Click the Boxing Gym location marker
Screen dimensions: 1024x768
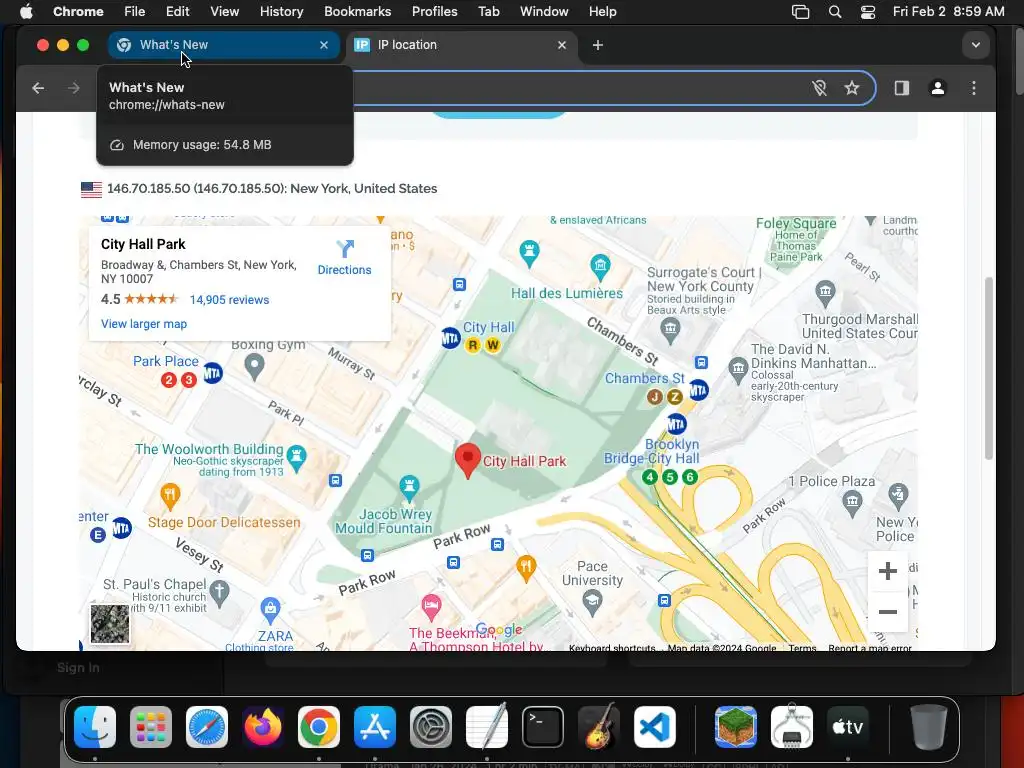click(x=254, y=366)
